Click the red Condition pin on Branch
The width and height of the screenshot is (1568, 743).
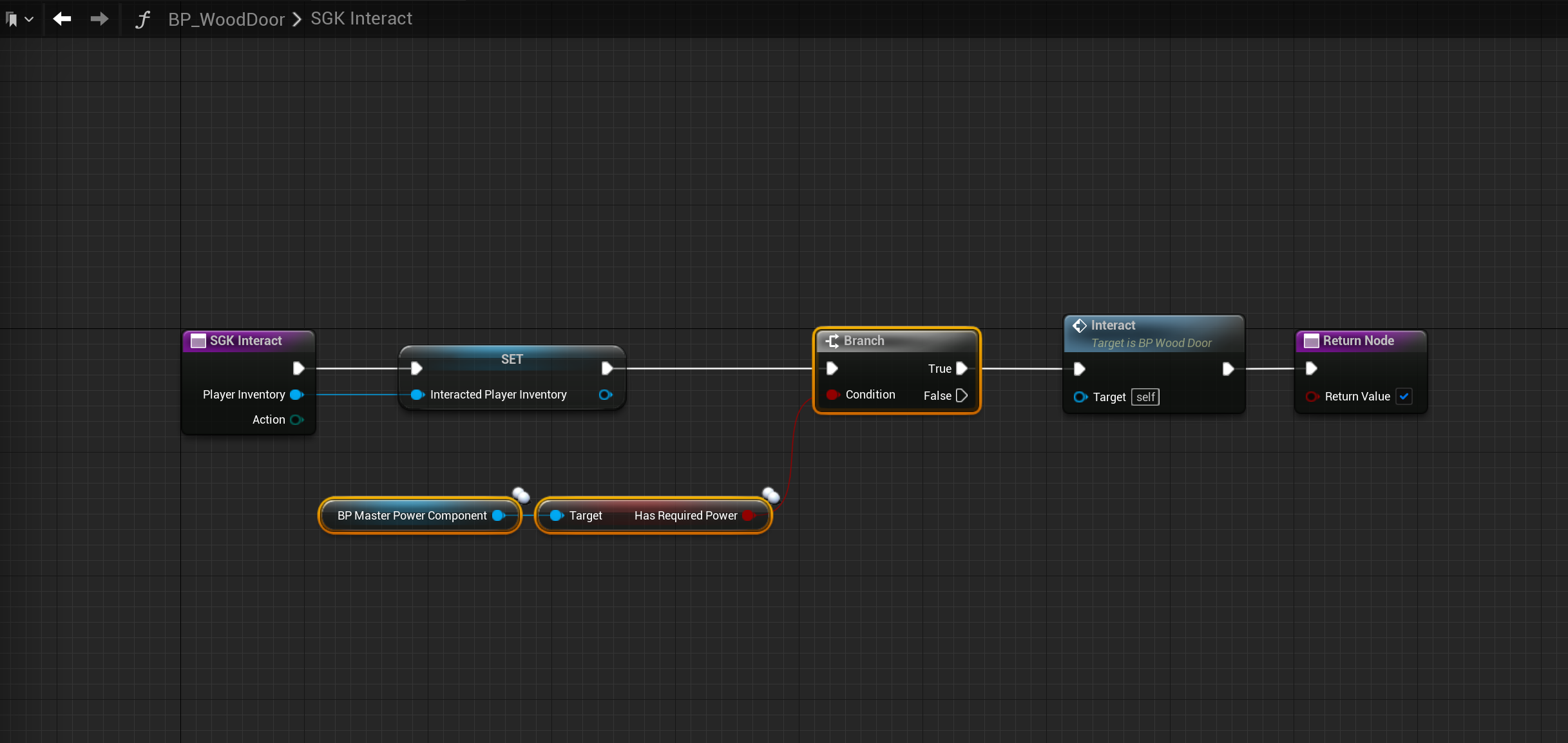pos(832,395)
